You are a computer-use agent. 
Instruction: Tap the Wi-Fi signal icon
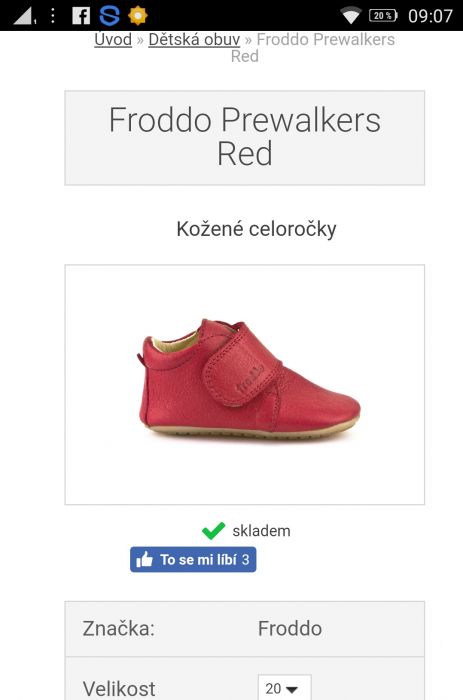[351, 16]
